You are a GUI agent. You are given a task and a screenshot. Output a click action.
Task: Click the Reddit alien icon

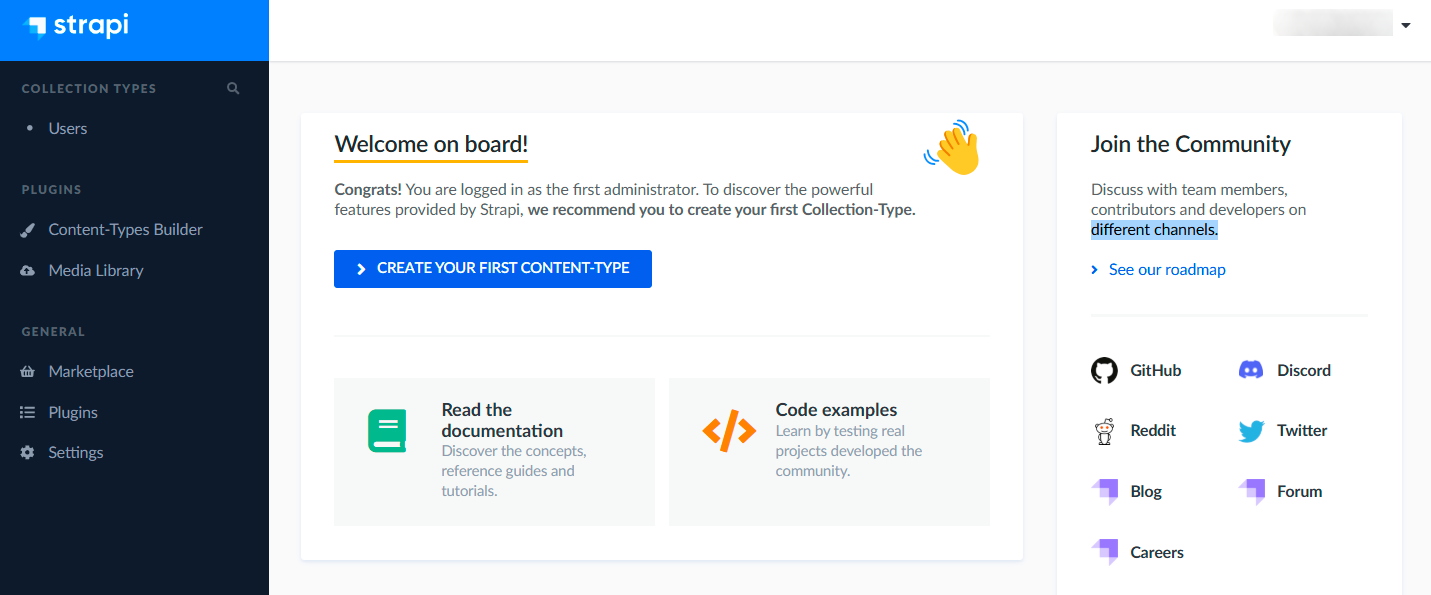(1104, 431)
